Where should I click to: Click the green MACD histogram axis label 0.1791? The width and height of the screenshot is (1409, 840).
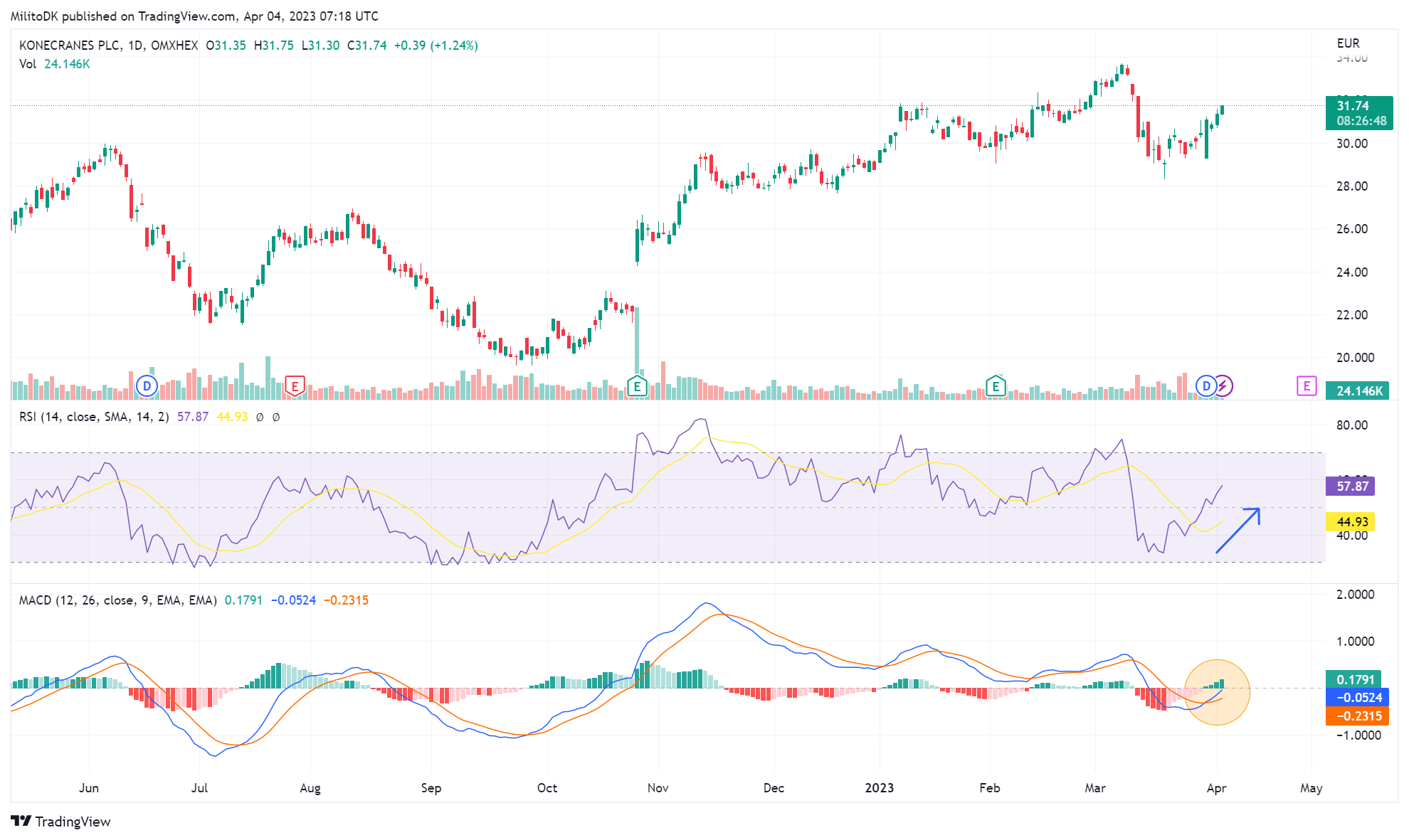1353,680
